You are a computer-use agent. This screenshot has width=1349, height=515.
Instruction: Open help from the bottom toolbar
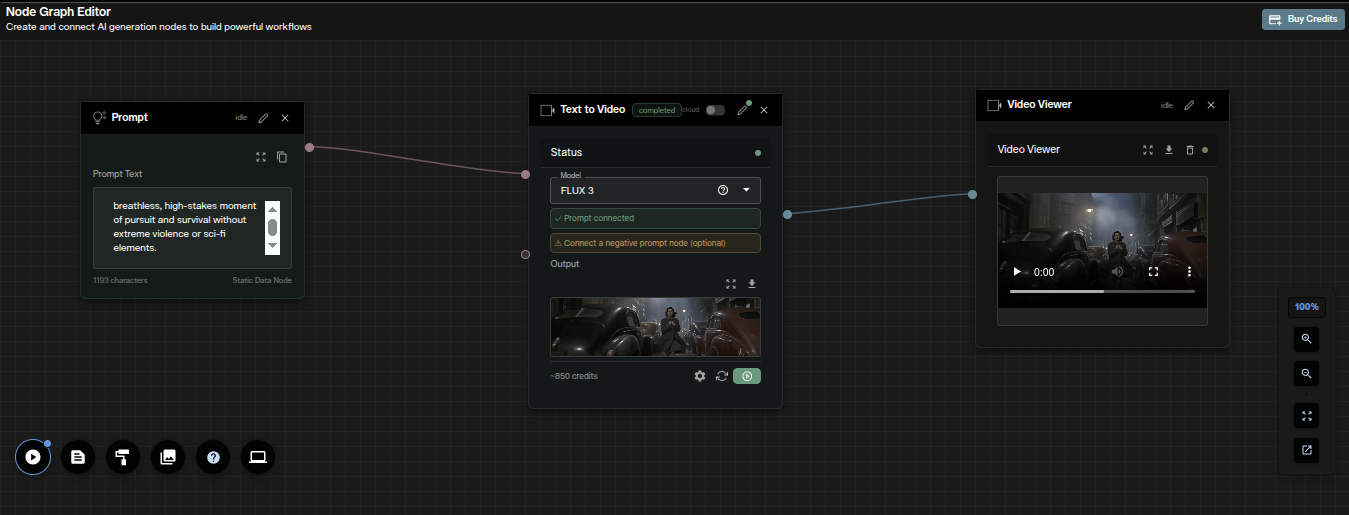(213, 457)
